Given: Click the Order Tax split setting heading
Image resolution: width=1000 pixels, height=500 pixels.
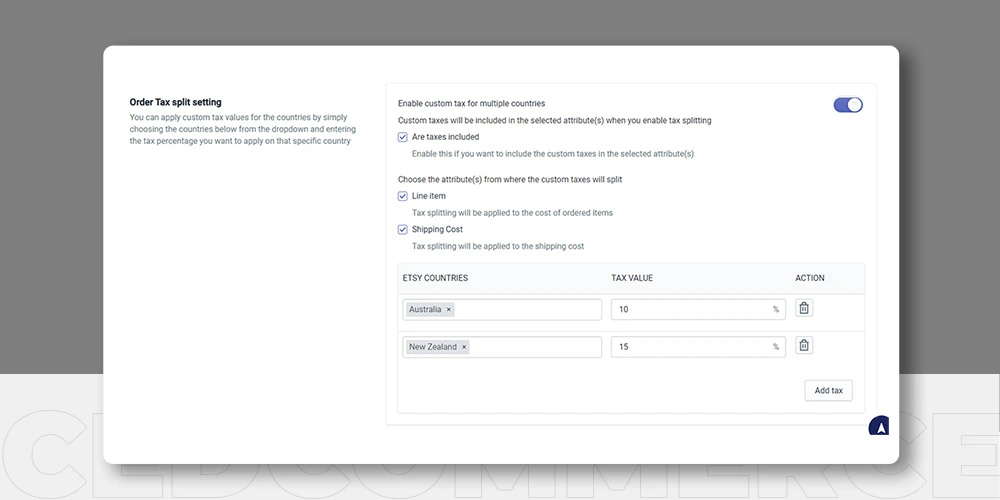Looking at the screenshot, I should pos(175,102).
